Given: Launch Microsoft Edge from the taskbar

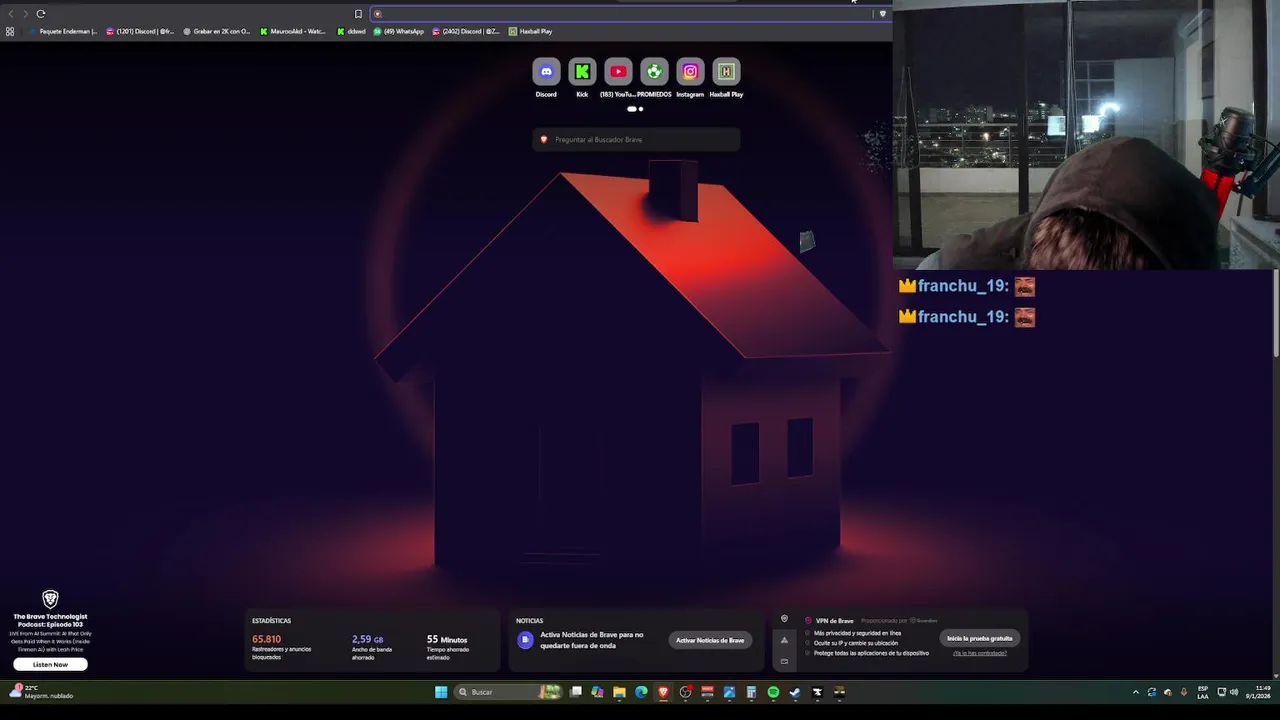Looking at the screenshot, I should click(641, 692).
